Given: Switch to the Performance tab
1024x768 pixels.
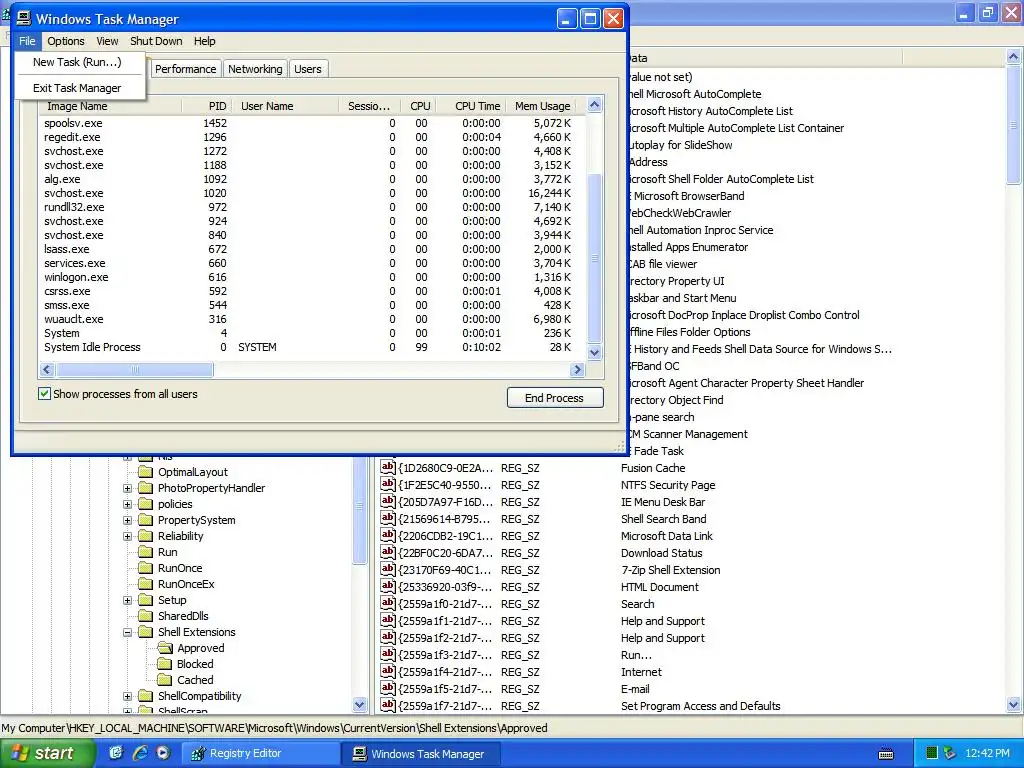Looking at the screenshot, I should pos(185,69).
